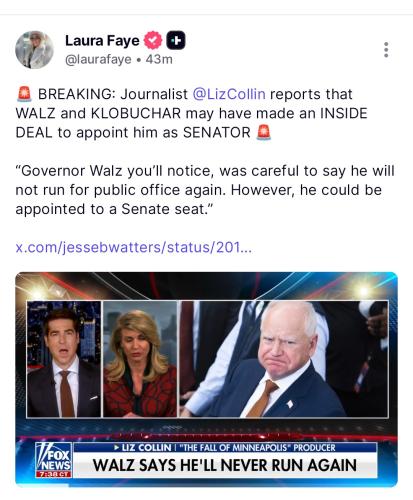Click the BREAKING post text paragraph
Viewport: 413px width, 500px height.
[x=192, y=113]
